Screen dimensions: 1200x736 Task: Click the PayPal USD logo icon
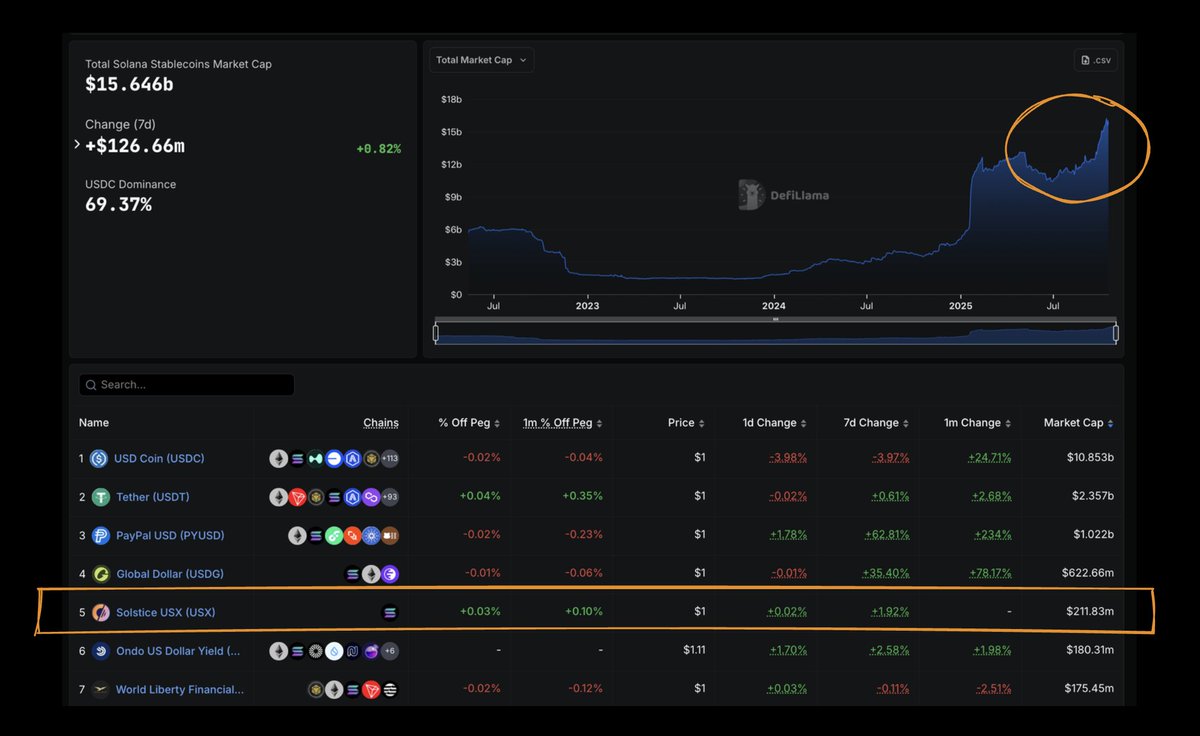(x=101, y=536)
